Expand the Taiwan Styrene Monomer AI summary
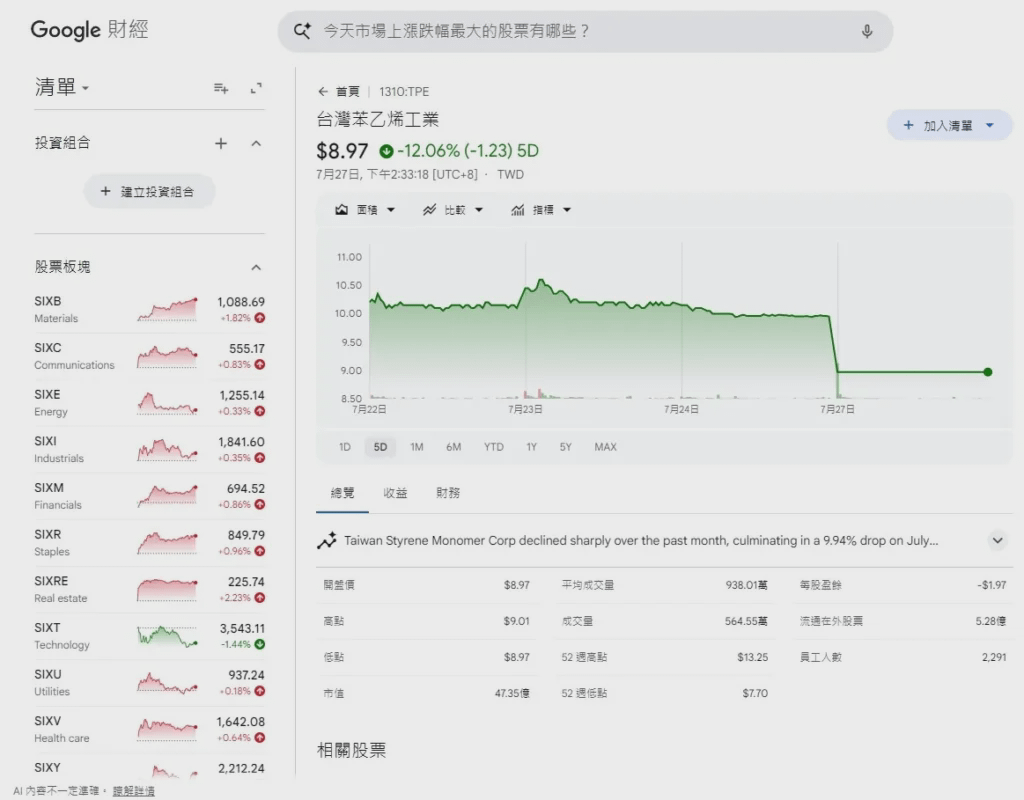Viewport: 1024px width, 800px height. click(x=997, y=541)
